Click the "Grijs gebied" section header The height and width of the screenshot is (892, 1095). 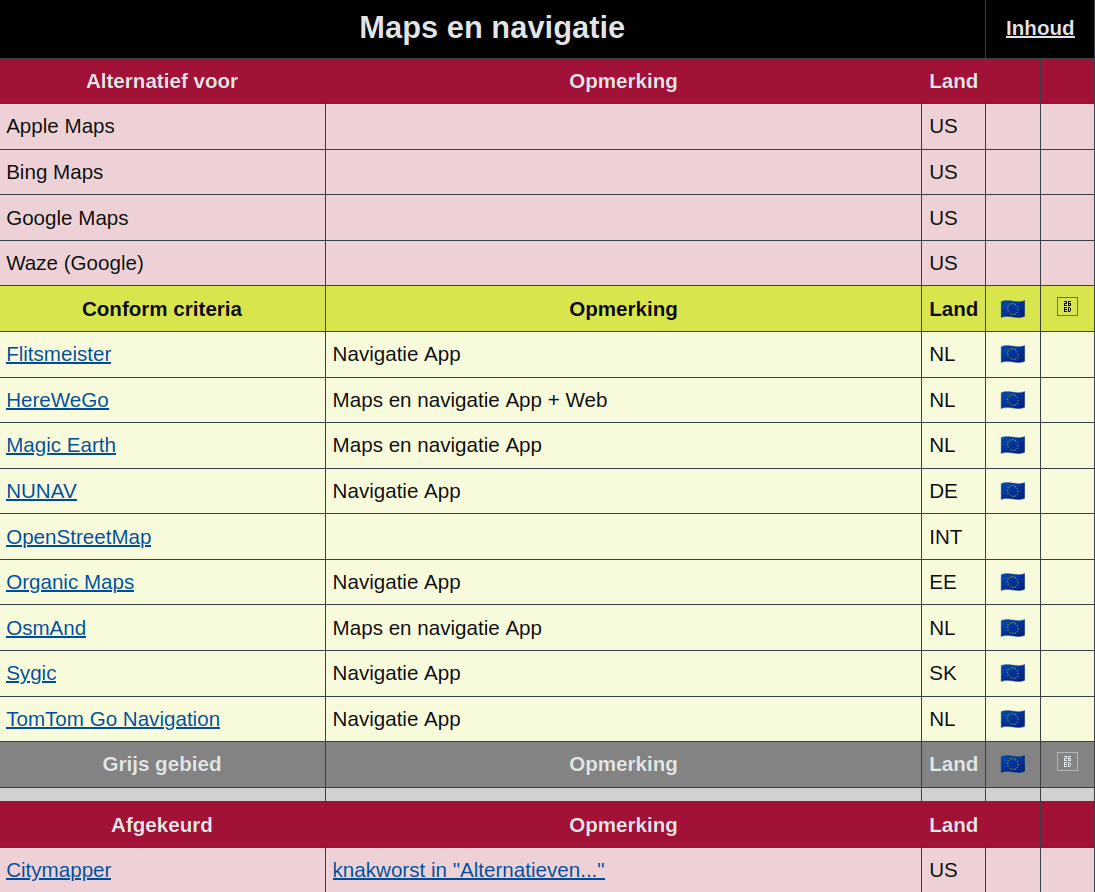coord(162,764)
